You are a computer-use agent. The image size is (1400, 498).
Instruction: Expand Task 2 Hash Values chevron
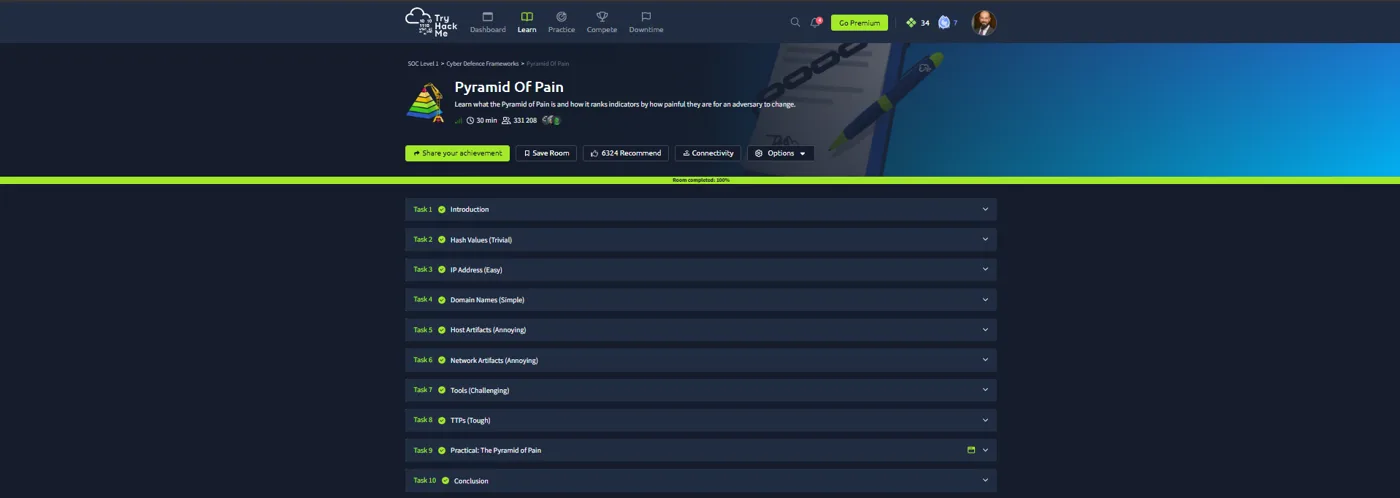pyautogui.click(x=985, y=239)
